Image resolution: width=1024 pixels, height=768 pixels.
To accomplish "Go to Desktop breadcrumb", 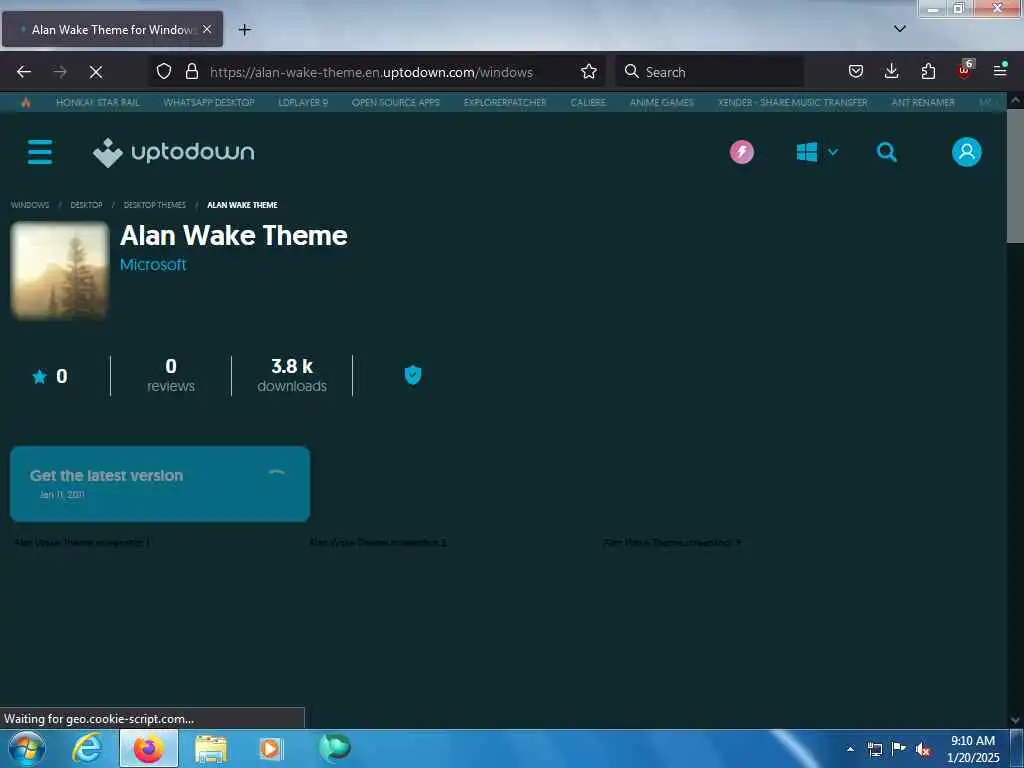I will [86, 205].
